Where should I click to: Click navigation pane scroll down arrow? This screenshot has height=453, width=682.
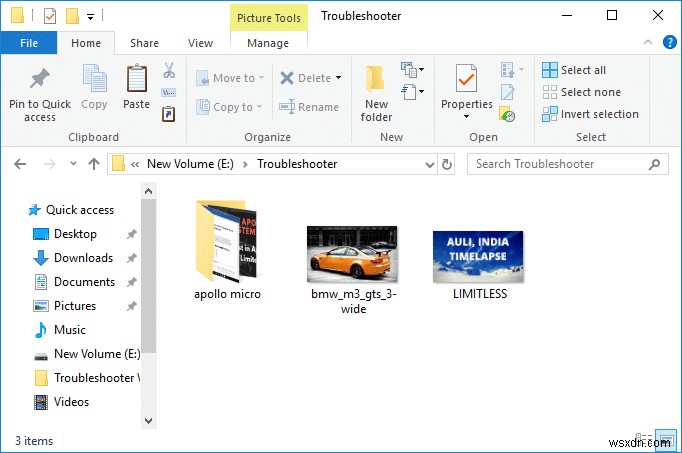click(x=148, y=421)
